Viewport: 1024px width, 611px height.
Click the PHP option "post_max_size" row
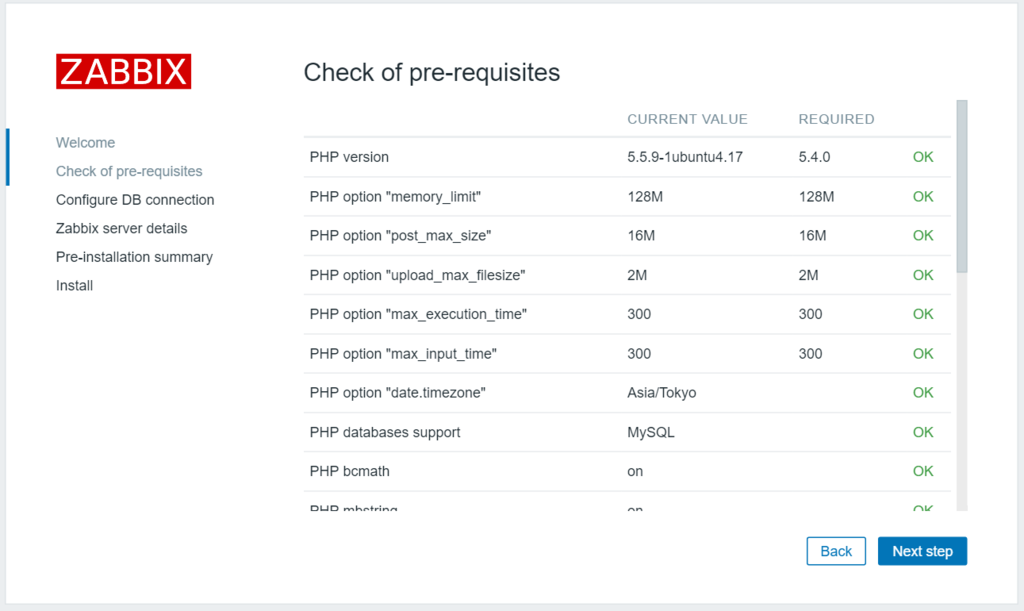(400, 236)
